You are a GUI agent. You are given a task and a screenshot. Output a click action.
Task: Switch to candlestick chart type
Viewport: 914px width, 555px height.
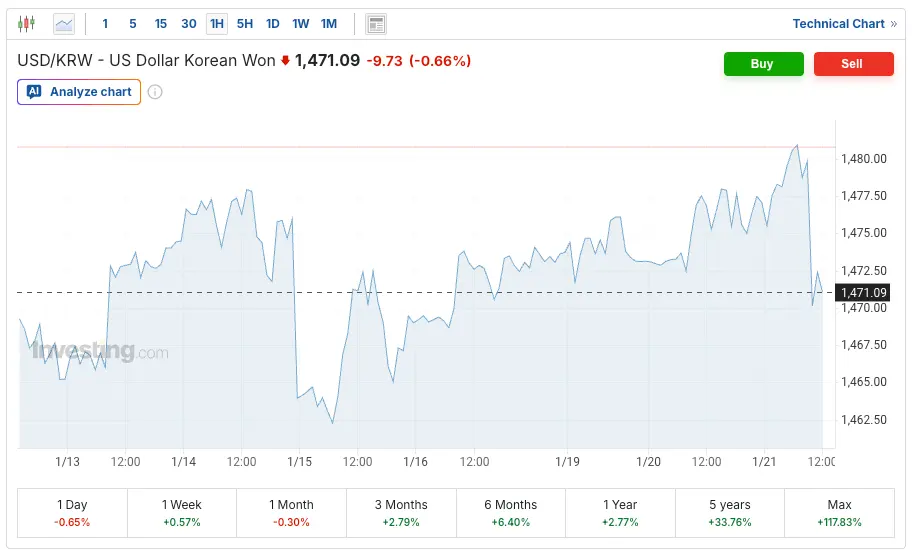pos(27,23)
